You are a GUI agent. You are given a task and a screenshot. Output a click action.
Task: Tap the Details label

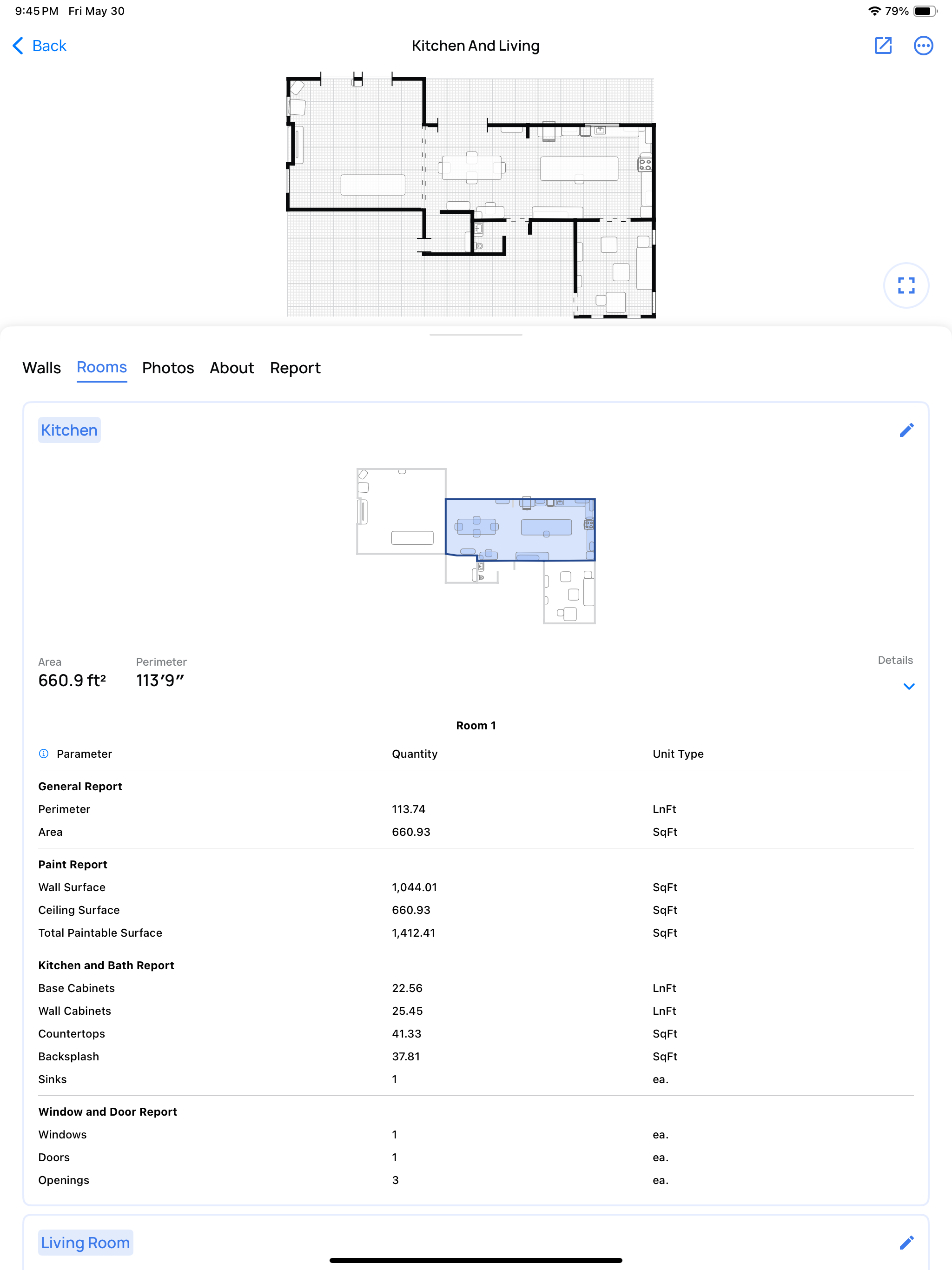coord(894,660)
